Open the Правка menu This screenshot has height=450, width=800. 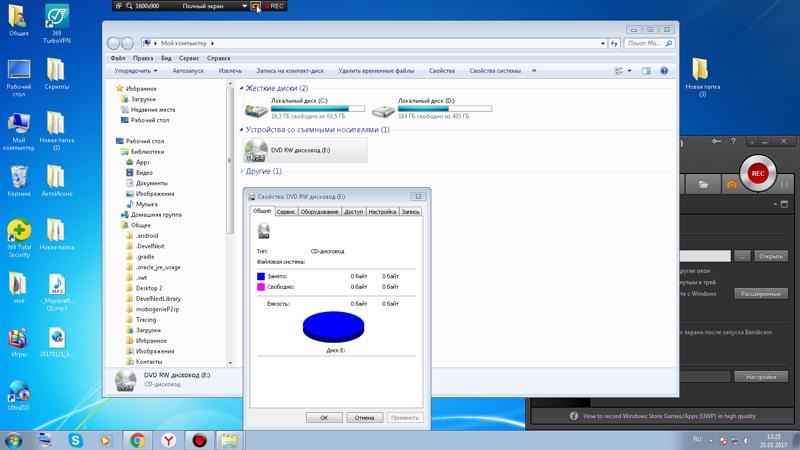pyautogui.click(x=143, y=58)
